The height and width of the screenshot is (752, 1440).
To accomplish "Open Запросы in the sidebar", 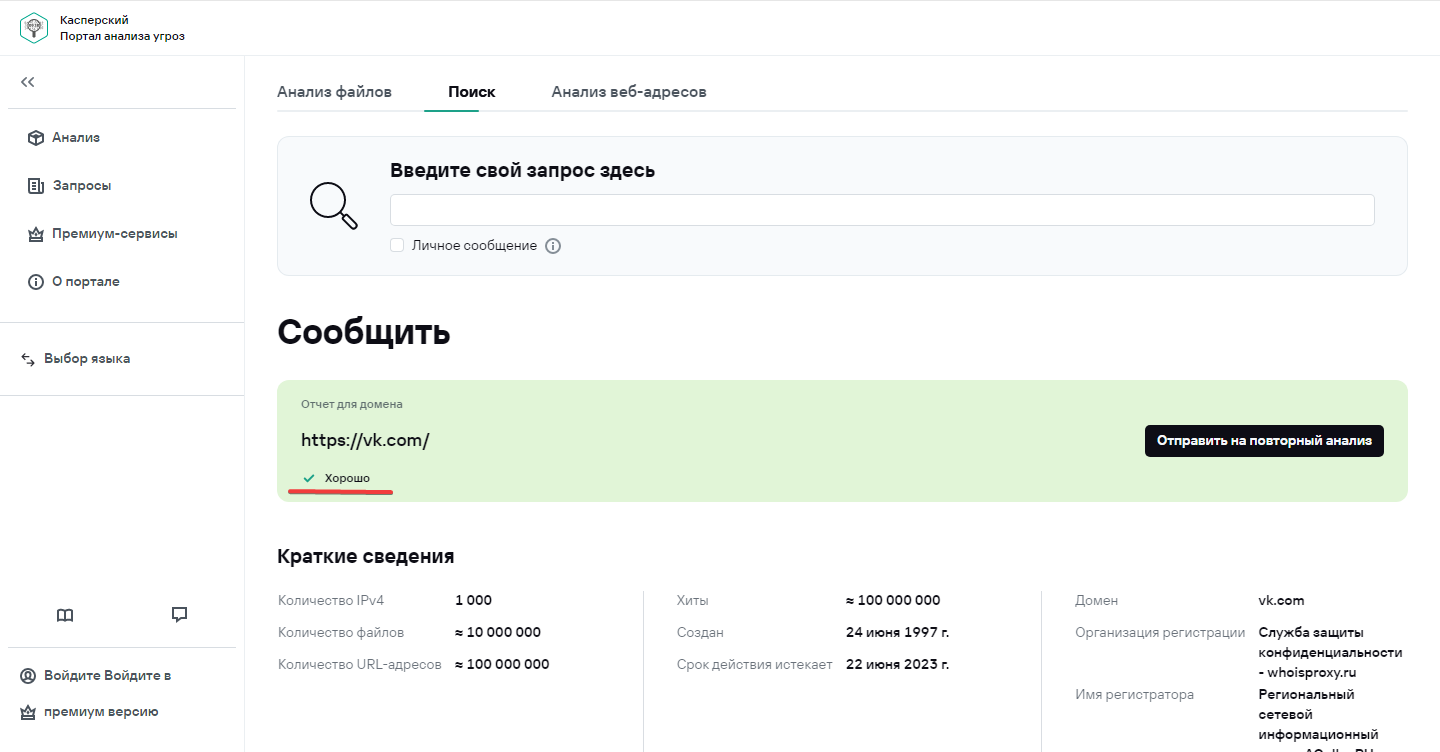I will pos(82,186).
